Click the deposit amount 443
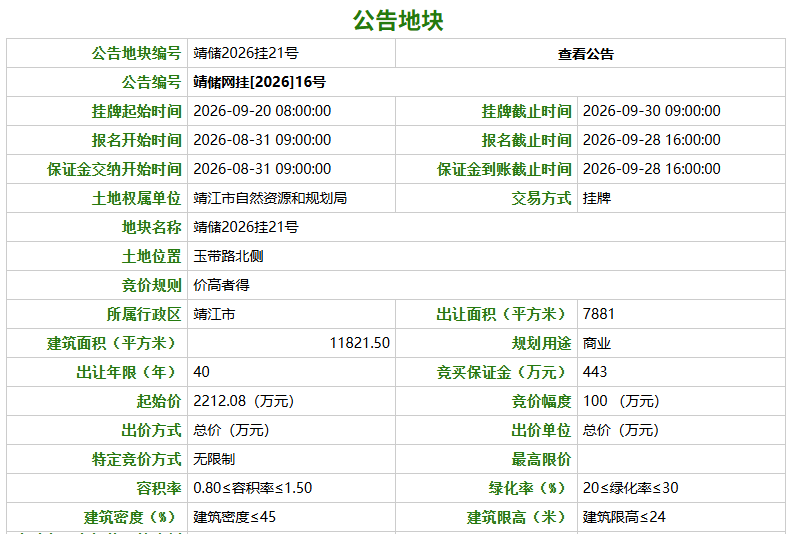The width and height of the screenshot is (793, 534). coord(595,372)
